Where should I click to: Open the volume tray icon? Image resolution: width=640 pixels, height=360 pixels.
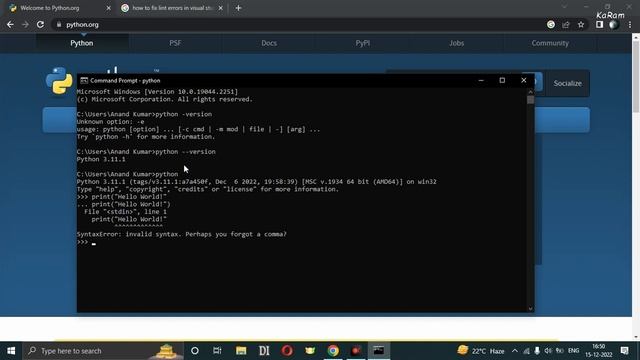[x=548, y=351]
